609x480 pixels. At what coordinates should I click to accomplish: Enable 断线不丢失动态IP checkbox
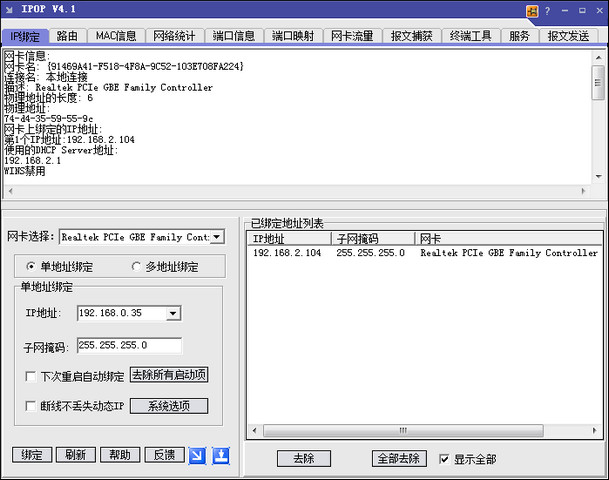tap(31, 406)
